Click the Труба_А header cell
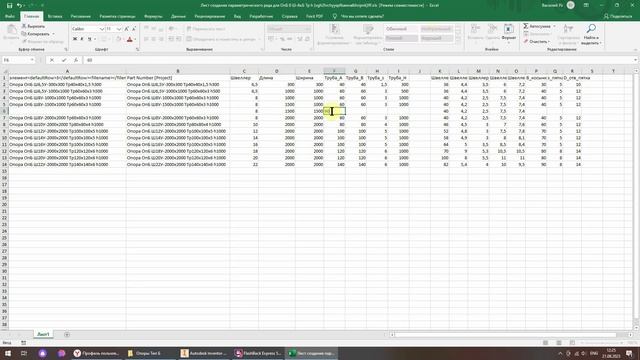The width and height of the screenshot is (640, 360). coord(334,78)
